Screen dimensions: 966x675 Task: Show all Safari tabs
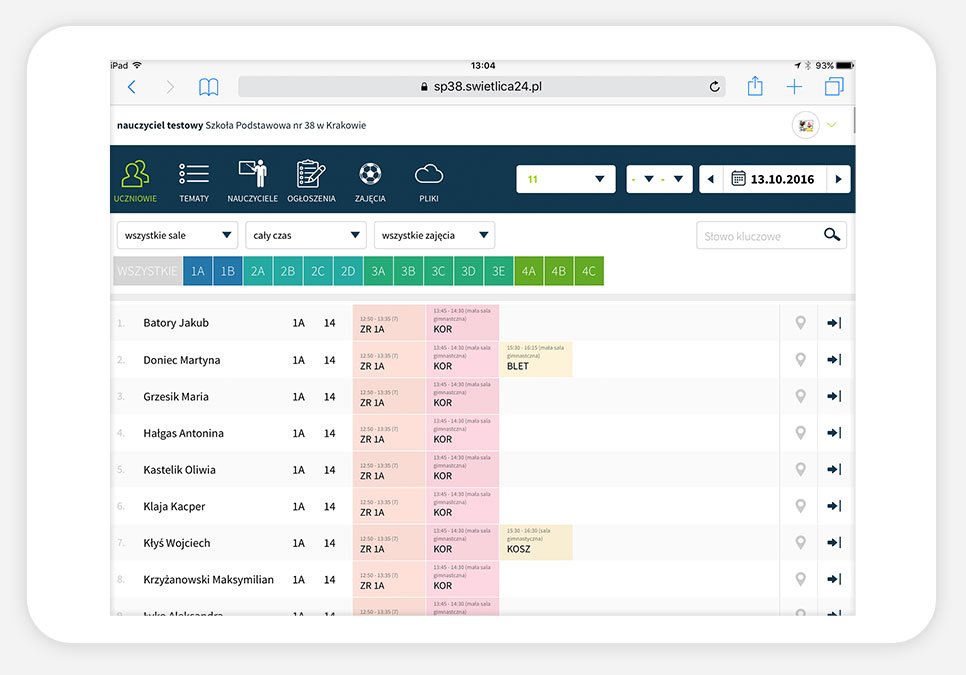click(x=834, y=86)
